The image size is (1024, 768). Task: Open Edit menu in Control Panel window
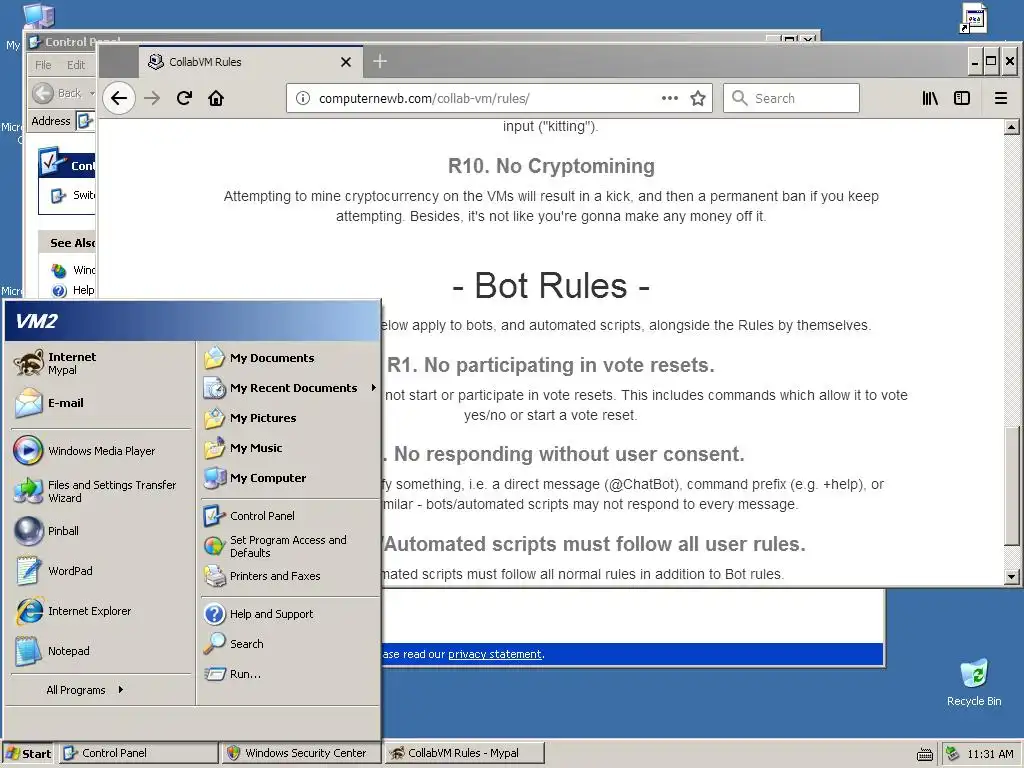click(x=76, y=65)
